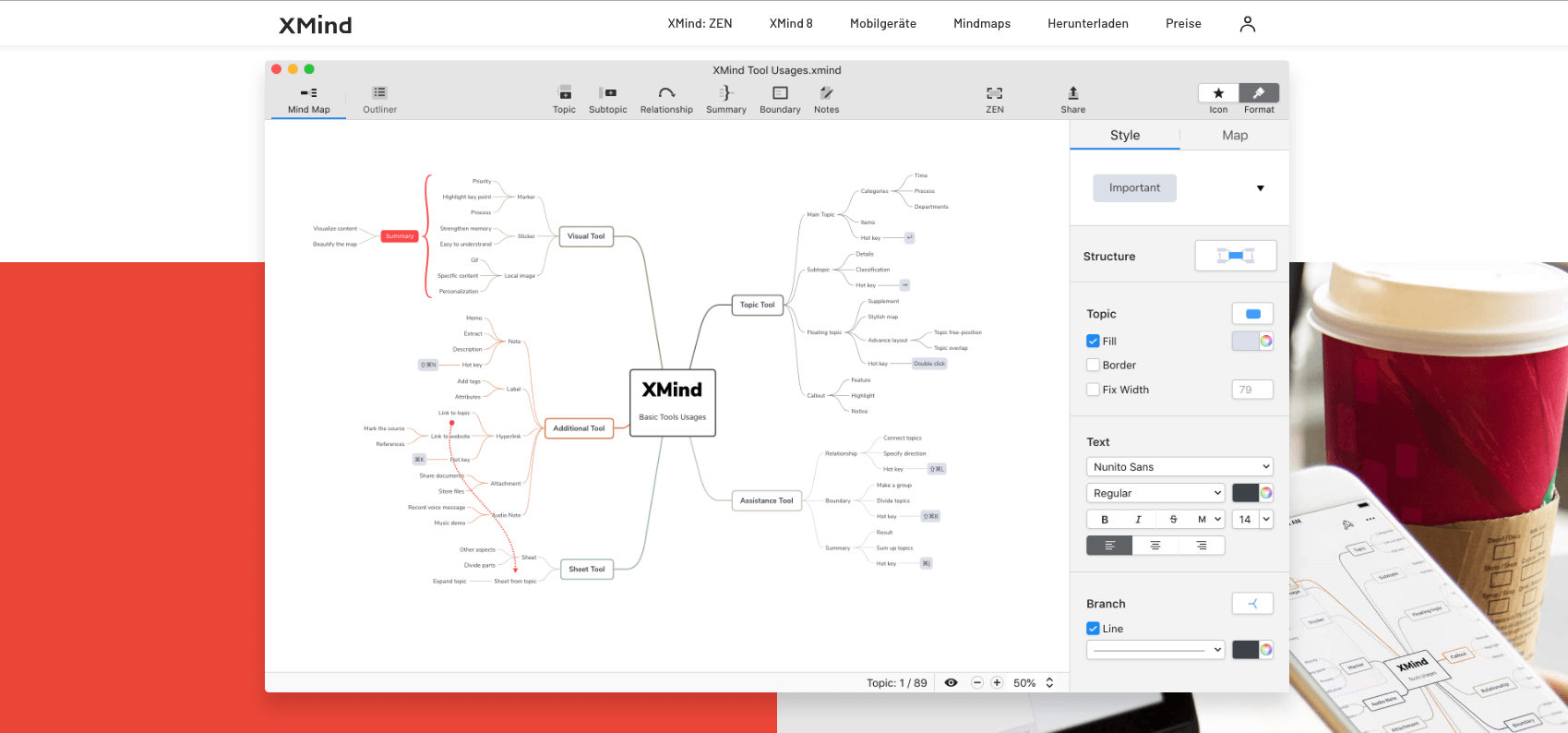Screen dimensions: 1568x733
Task: Select the Topic Tool node
Action: [757, 305]
